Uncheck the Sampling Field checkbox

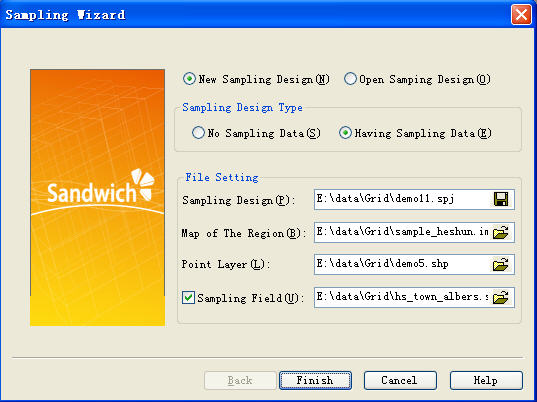point(188,298)
